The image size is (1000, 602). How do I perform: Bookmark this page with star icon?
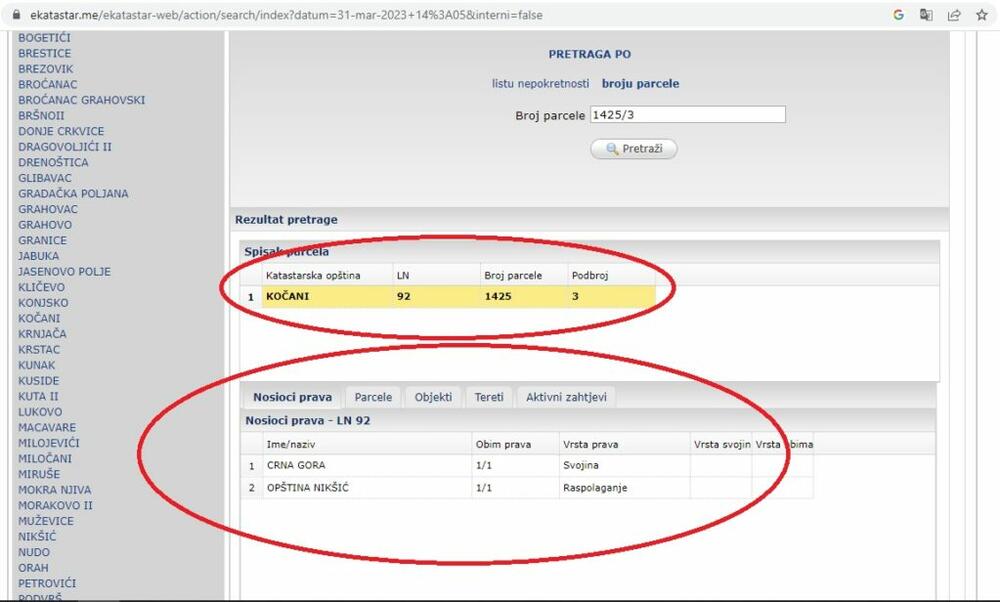click(982, 15)
